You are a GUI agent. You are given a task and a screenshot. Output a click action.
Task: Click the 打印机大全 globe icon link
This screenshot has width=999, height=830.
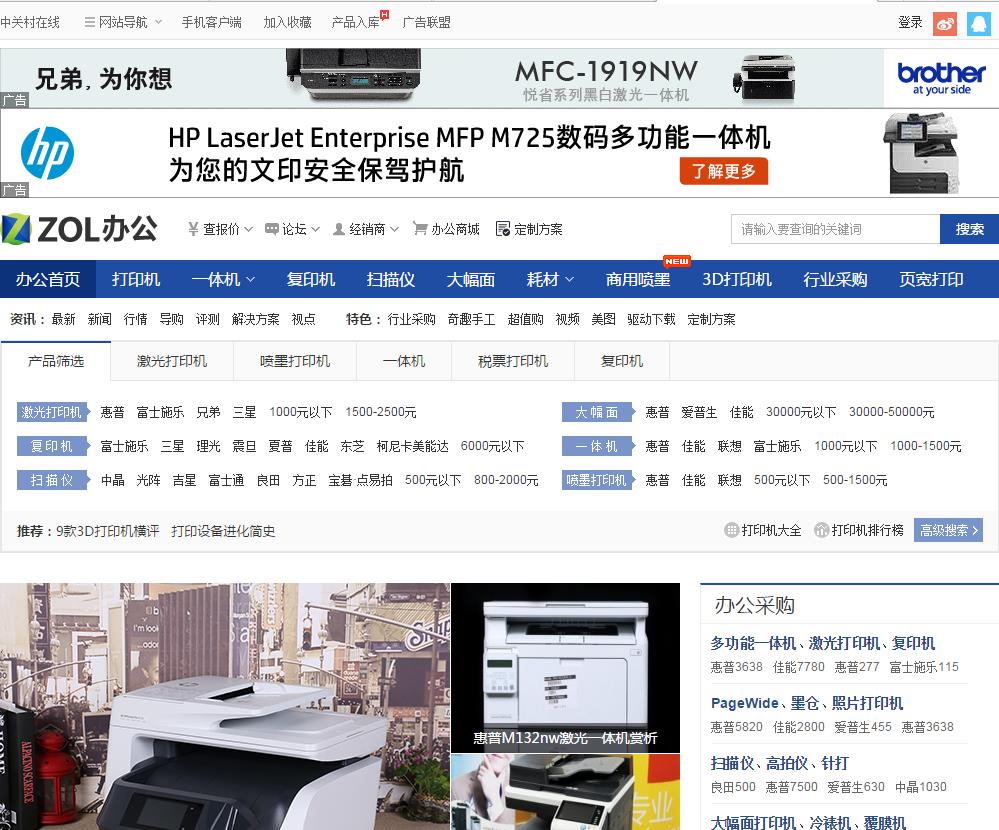click(763, 530)
